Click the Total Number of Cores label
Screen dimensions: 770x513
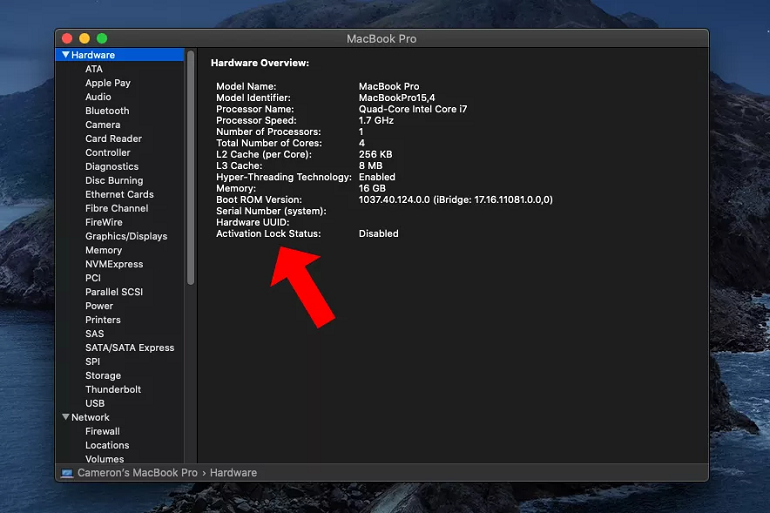[269, 143]
